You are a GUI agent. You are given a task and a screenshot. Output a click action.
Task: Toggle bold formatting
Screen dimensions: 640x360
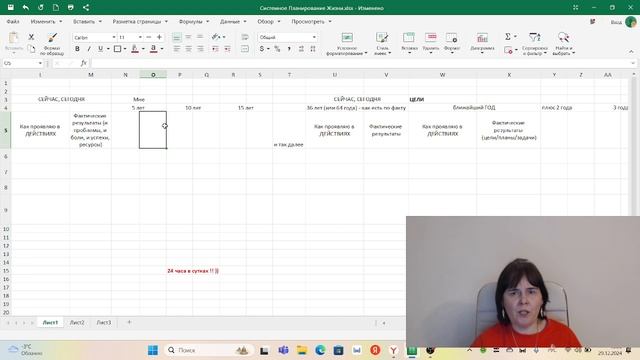(77, 49)
